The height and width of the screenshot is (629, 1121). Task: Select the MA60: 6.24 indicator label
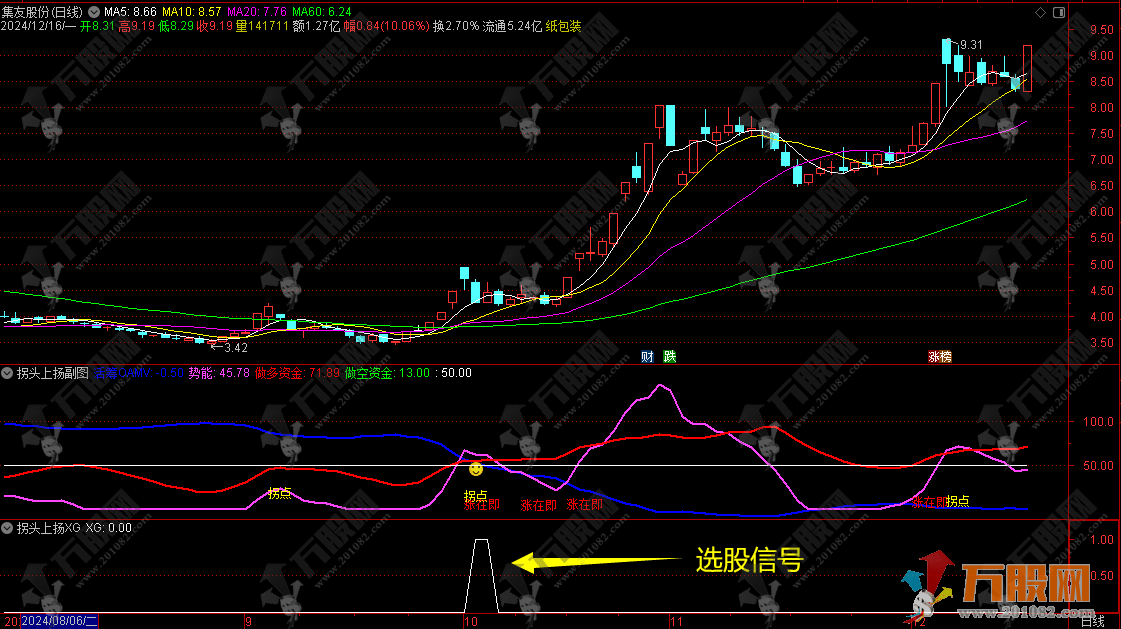(x=322, y=12)
